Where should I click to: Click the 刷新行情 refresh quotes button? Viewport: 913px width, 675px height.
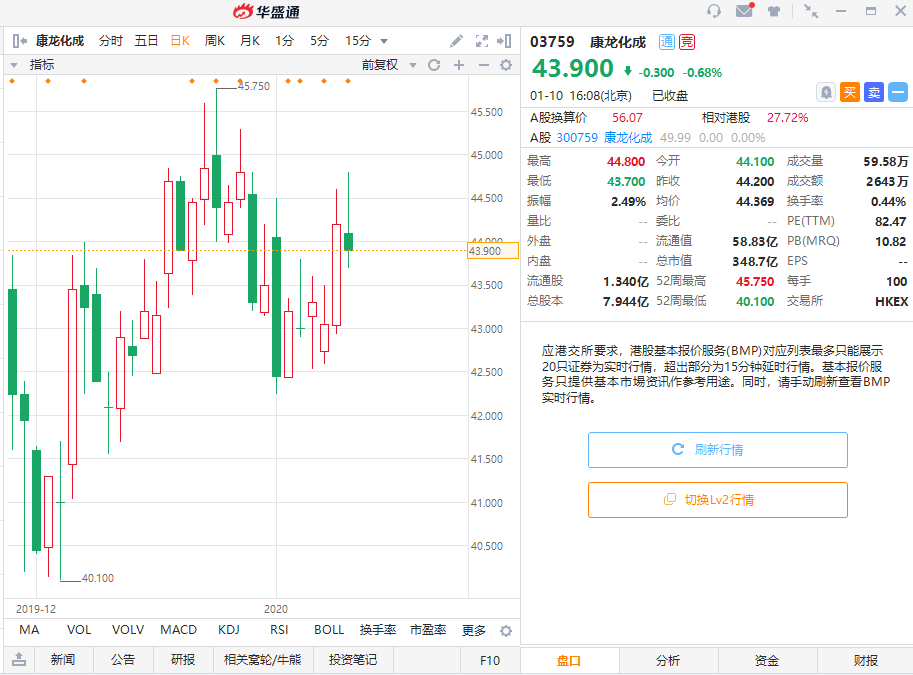tap(718, 450)
